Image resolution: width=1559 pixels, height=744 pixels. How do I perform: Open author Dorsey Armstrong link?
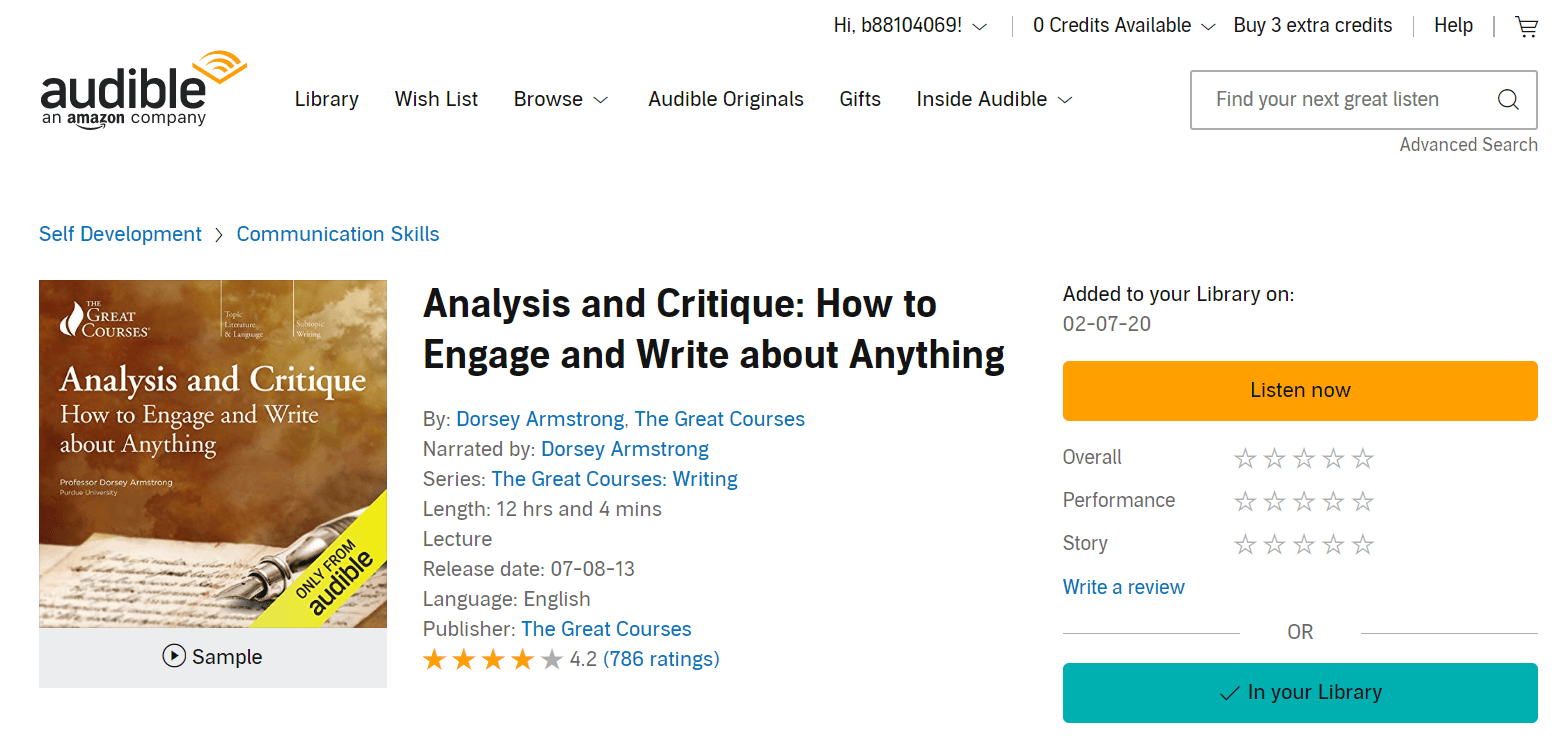click(x=541, y=419)
